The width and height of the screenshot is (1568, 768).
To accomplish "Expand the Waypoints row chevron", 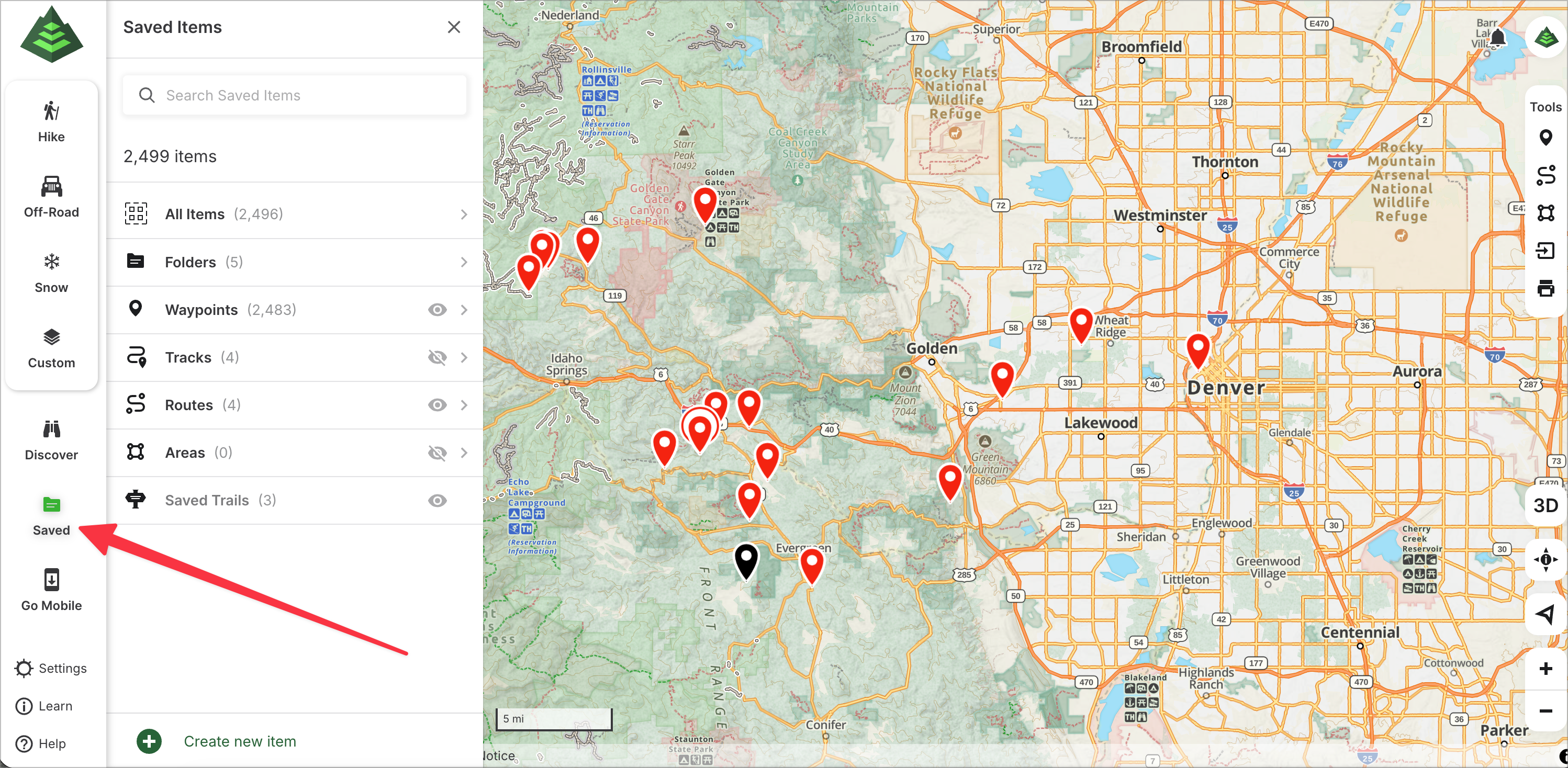I will click(x=464, y=310).
